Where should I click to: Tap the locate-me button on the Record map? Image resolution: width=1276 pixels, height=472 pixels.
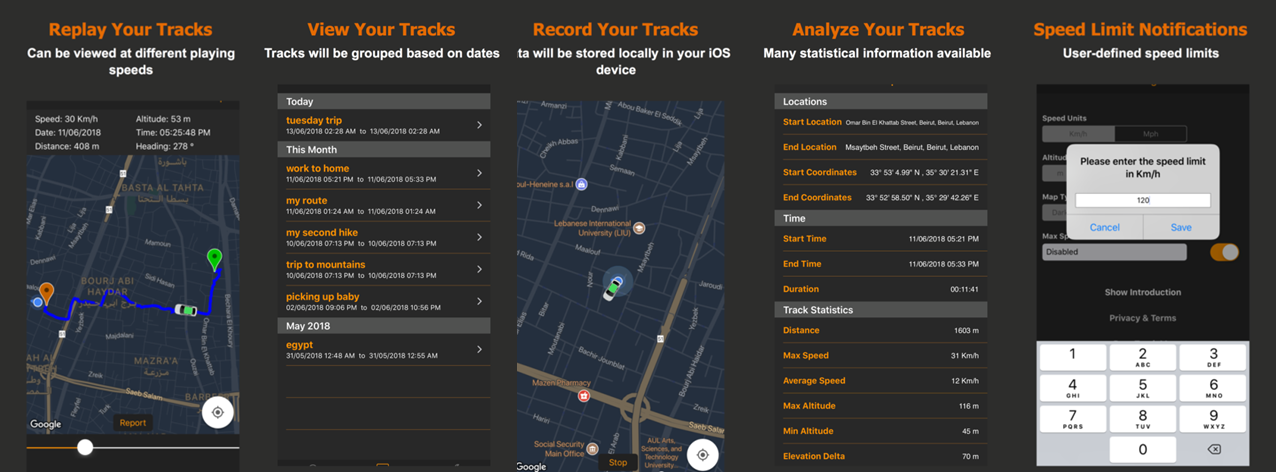tap(703, 454)
